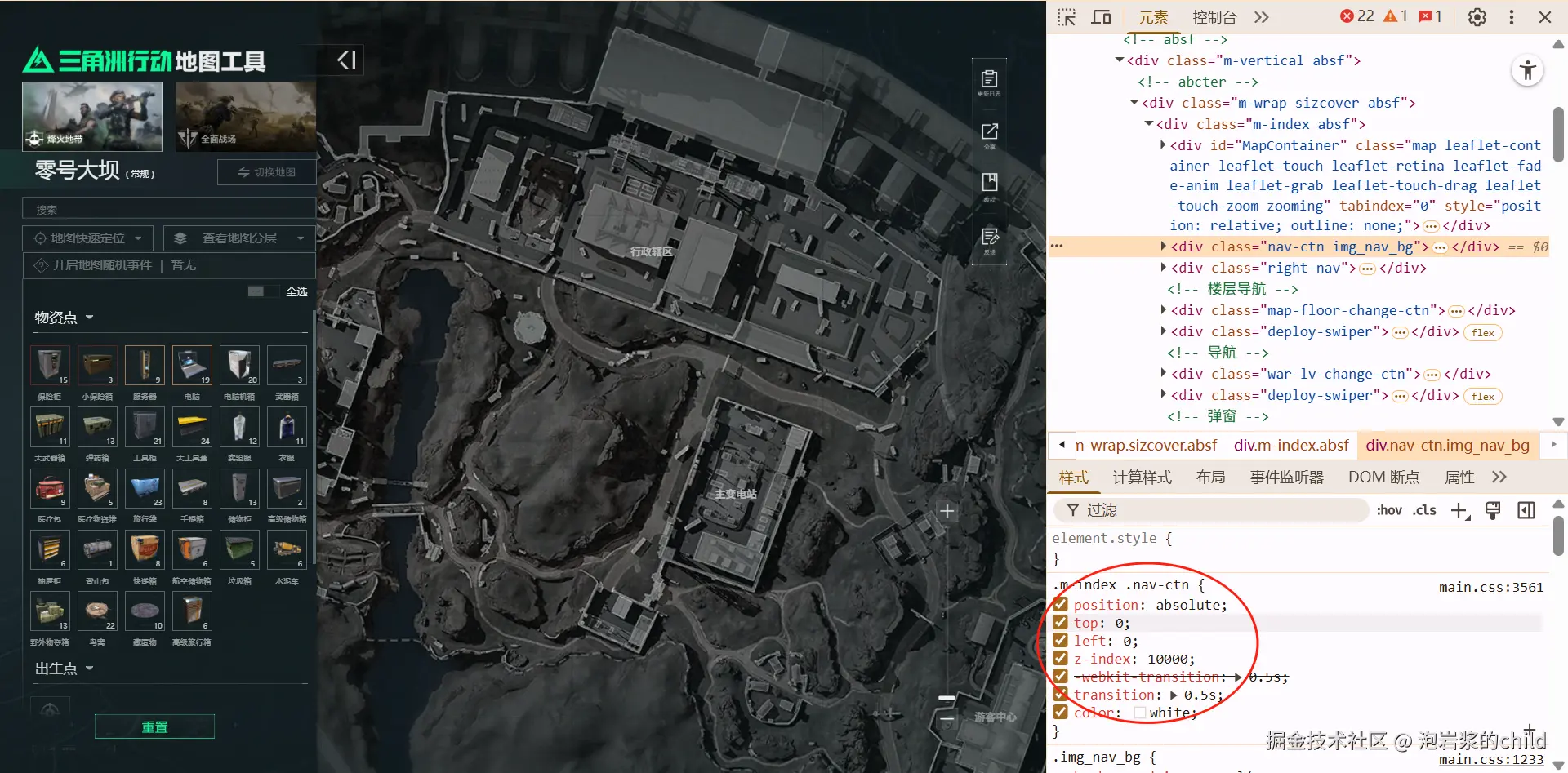Click the .cls class toggle button
This screenshot has width=1568, height=773.
click(1424, 510)
